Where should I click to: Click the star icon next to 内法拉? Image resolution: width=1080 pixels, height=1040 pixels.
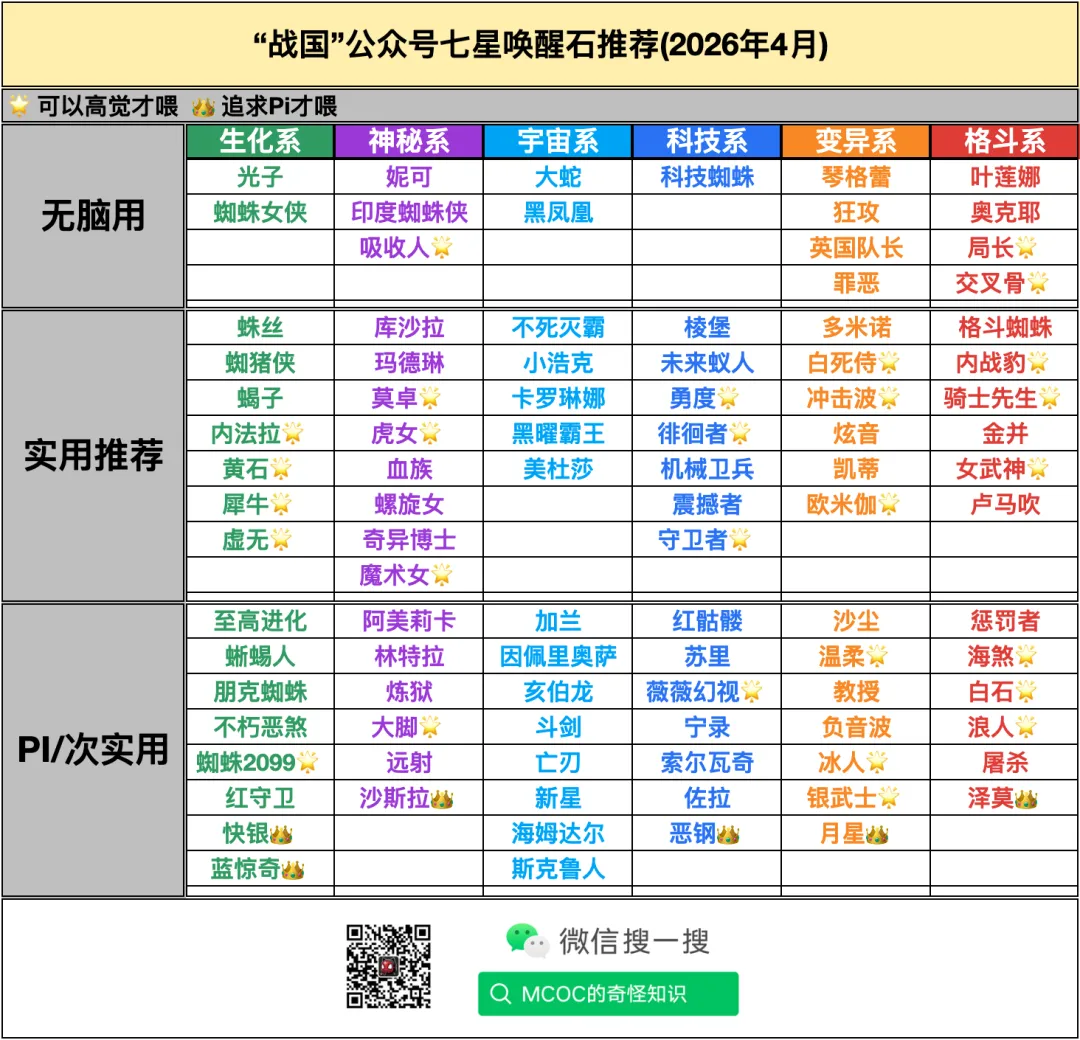tap(293, 433)
